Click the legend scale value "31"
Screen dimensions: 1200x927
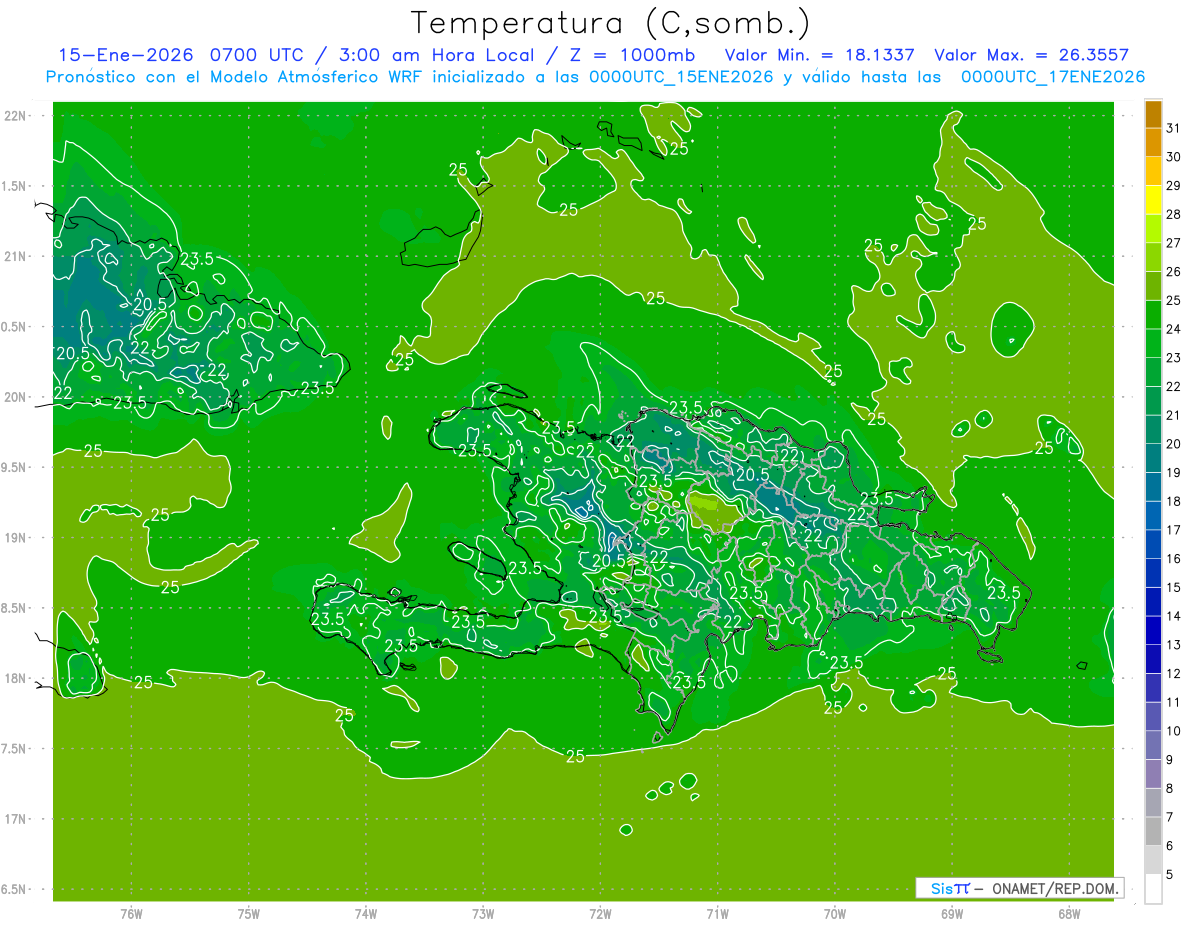[1174, 128]
